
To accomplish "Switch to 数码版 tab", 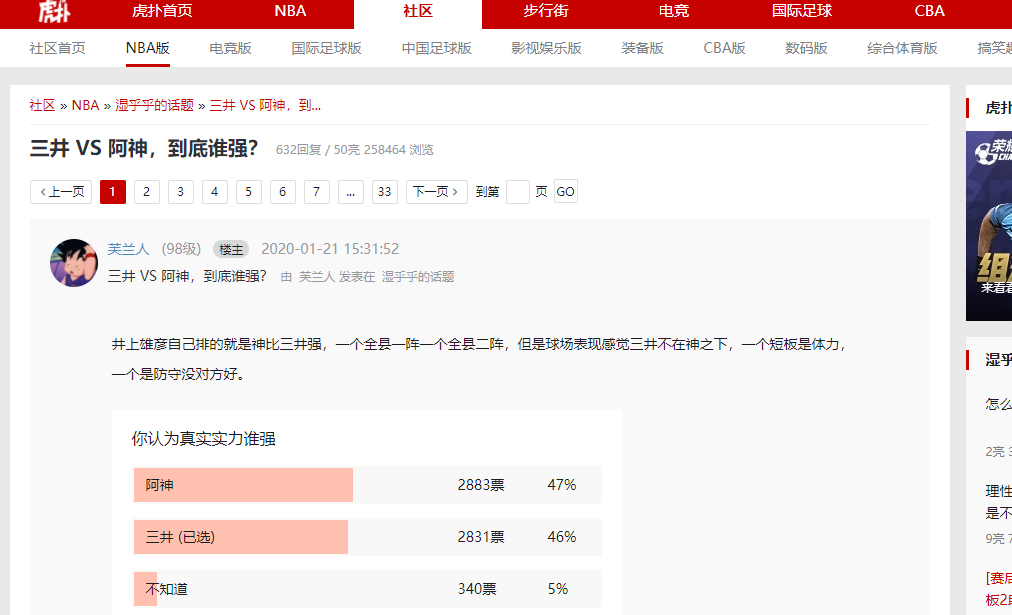I will pyautogui.click(x=806, y=48).
